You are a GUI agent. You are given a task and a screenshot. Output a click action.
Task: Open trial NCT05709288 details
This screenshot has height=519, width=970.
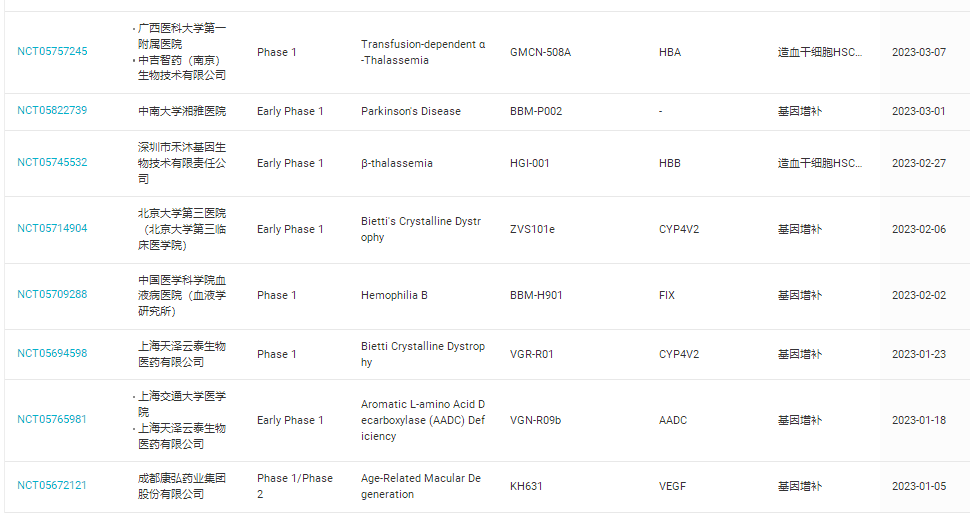52,295
